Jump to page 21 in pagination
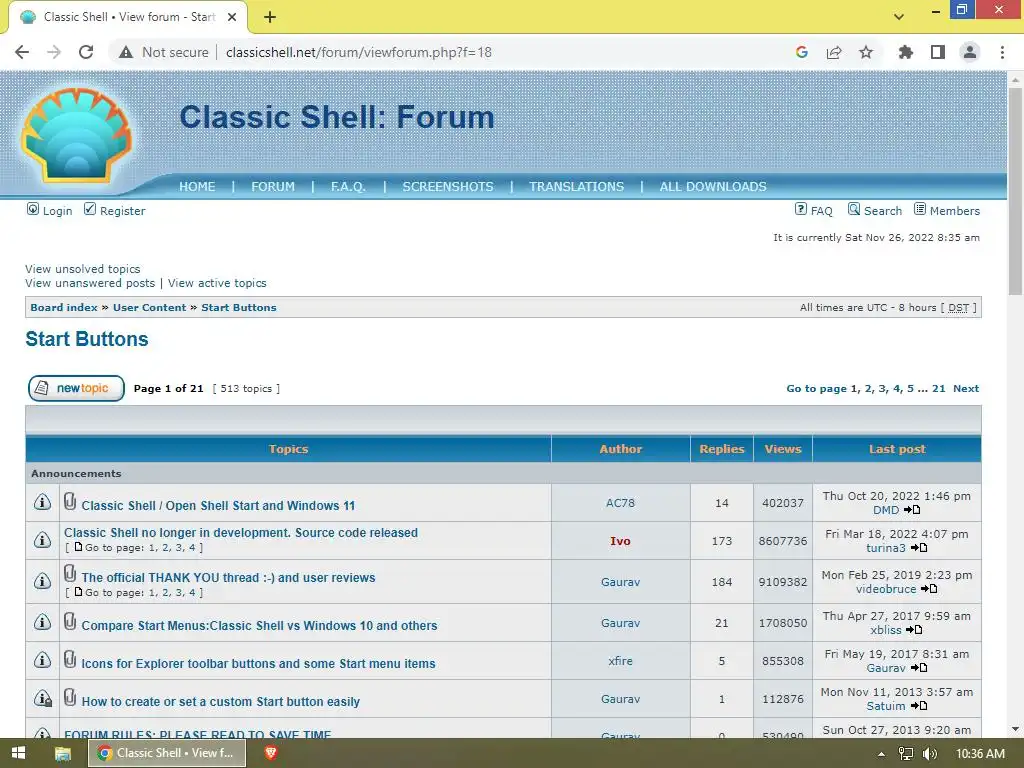 (938, 389)
